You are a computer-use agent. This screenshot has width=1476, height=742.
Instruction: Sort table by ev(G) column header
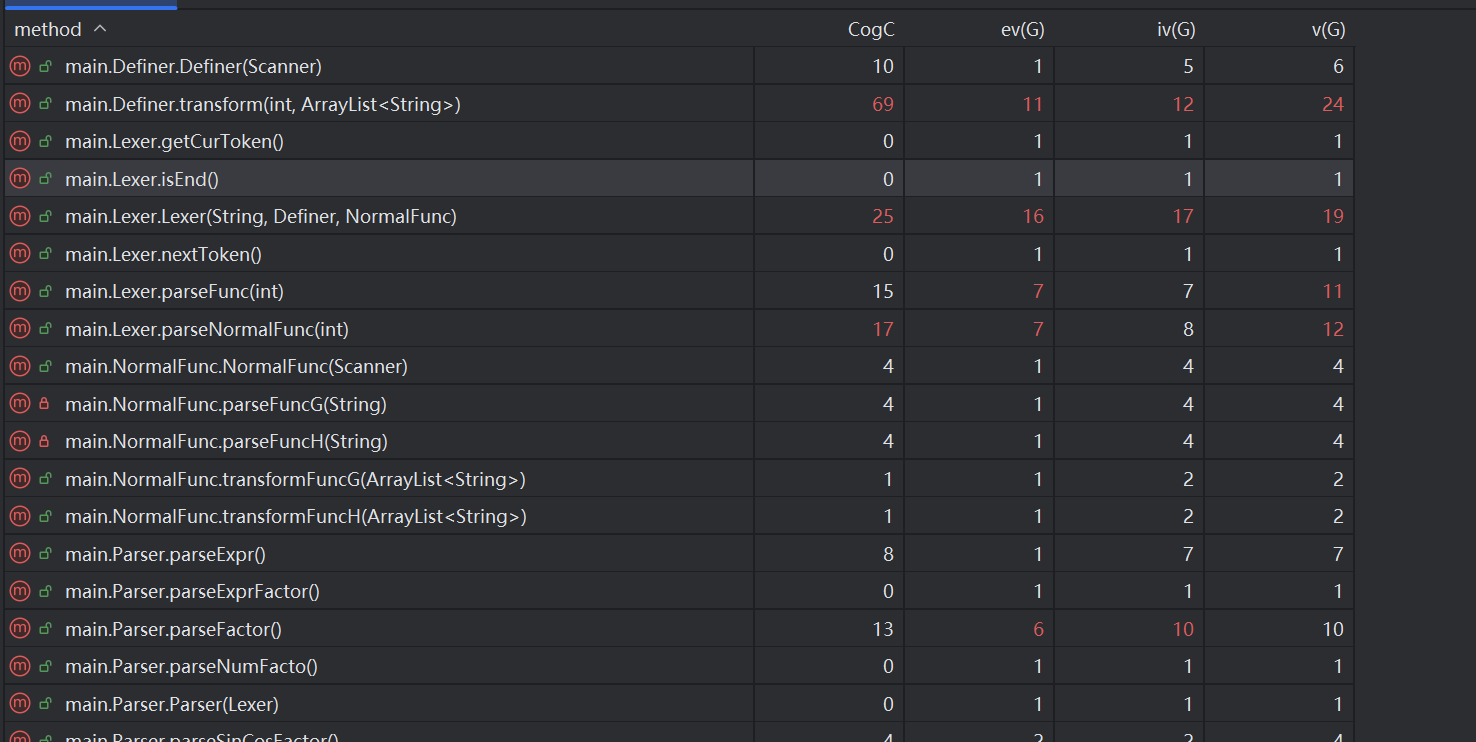click(x=1022, y=30)
